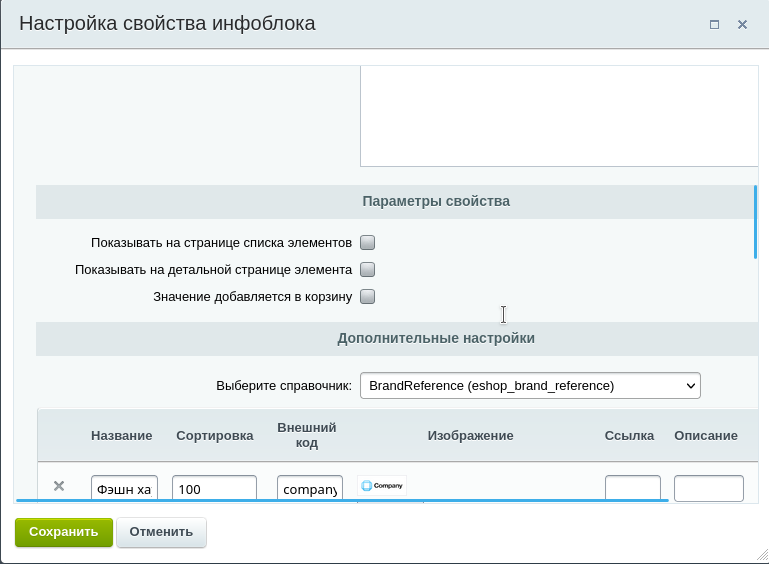The height and width of the screenshot is (564, 769).
Task: Maximize the infoblock property settings dialog
Action: (x=714, y=24)
